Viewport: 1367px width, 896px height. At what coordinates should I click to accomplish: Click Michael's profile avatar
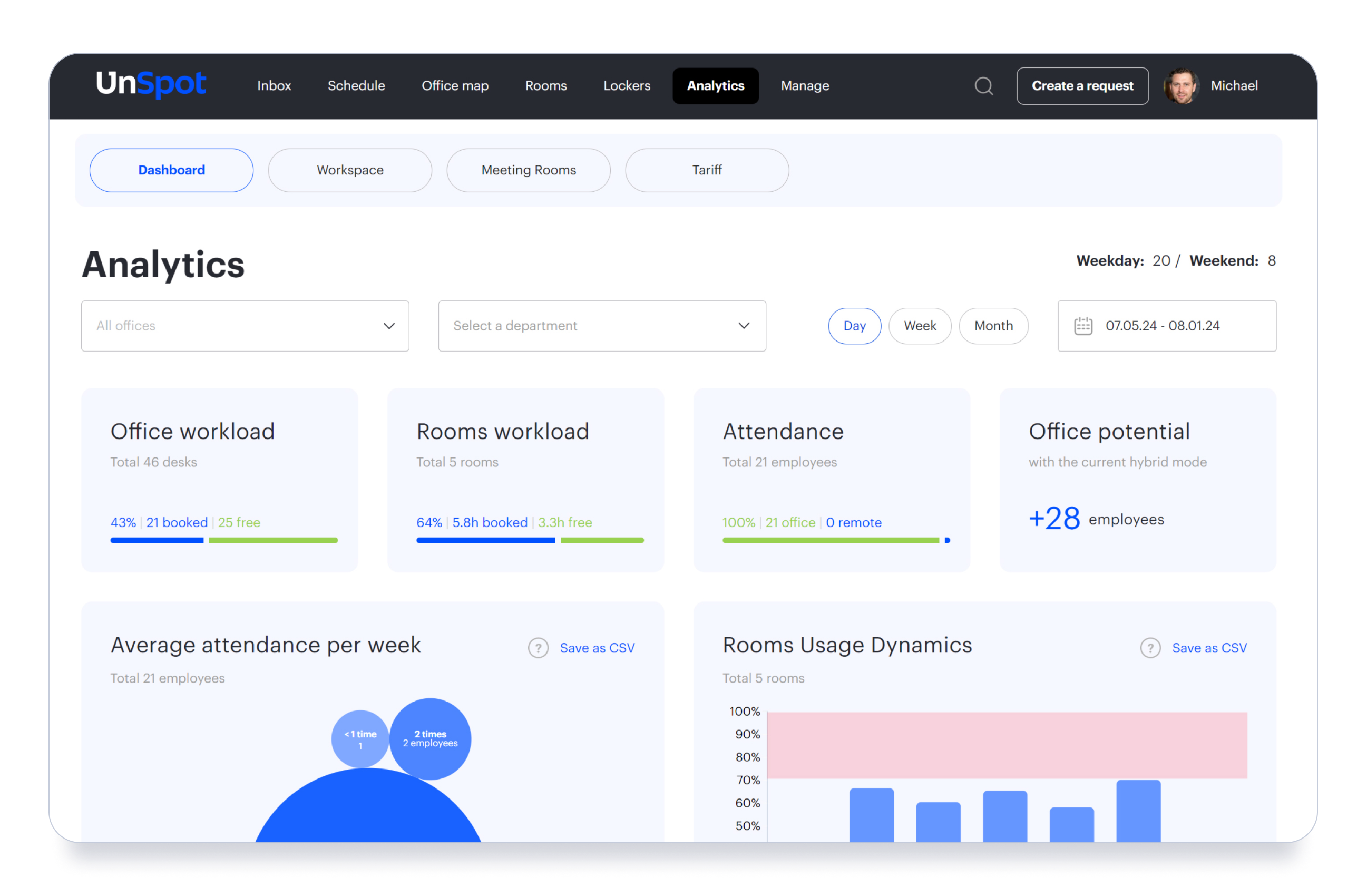click(1181, 86)
